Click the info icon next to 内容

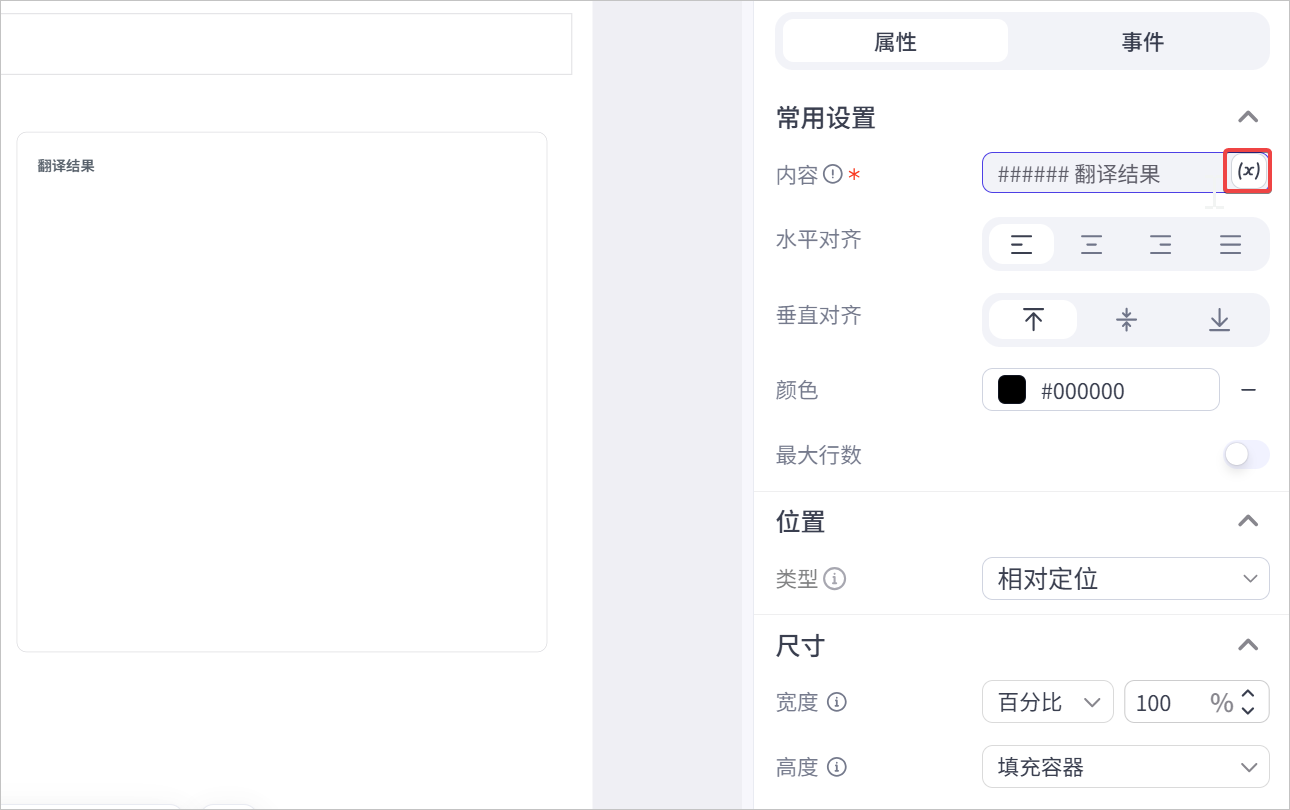click(x=833, y=175)
